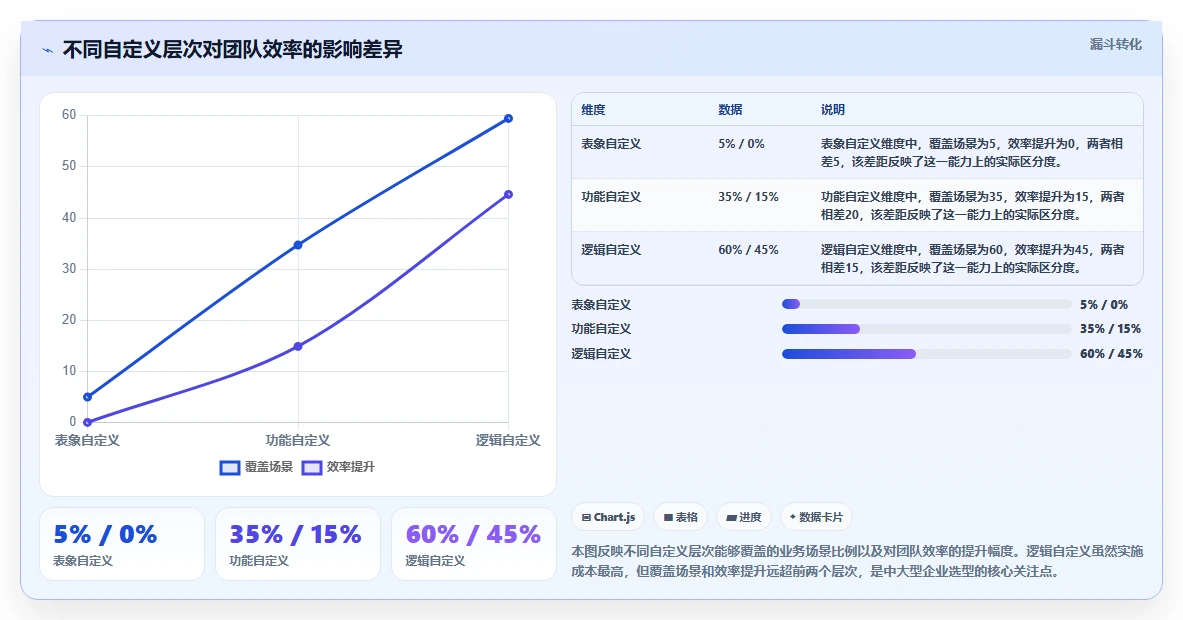1183x620 pixels.
Task: Click the 35% / 15% table cell
Action: [x=748, y=197]
